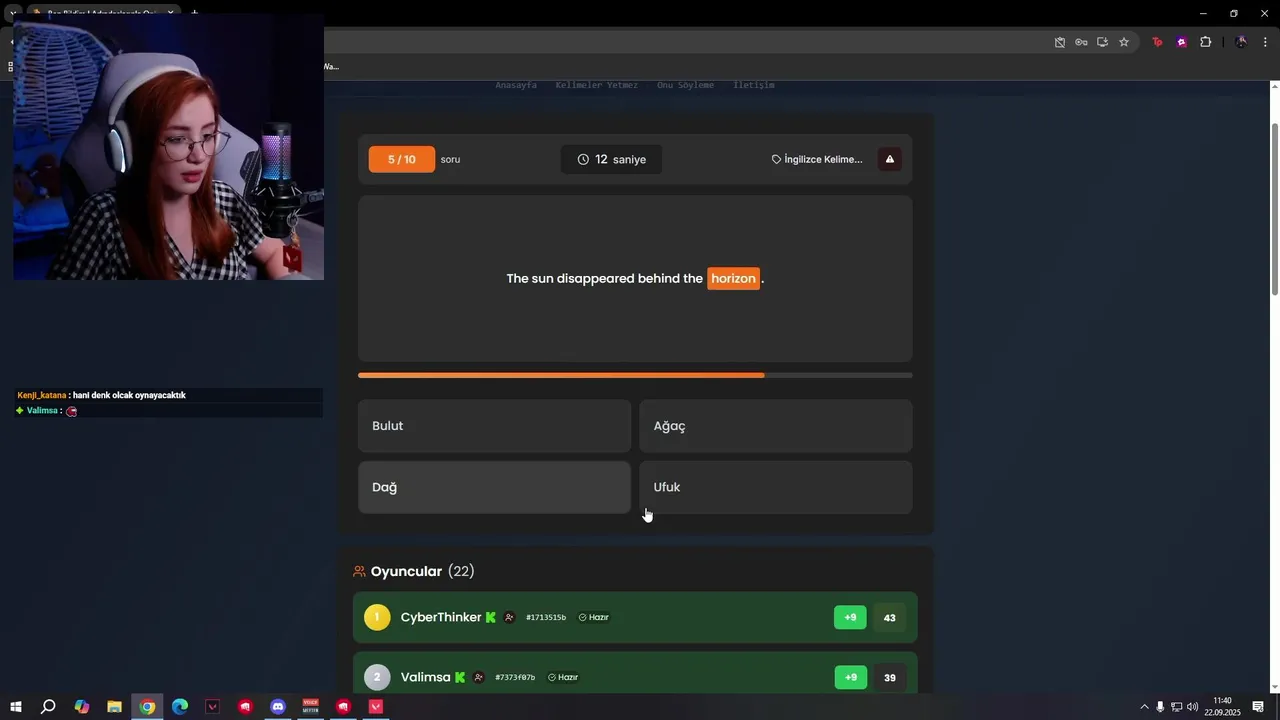
Task: Click player ID #7373f07b
Action: pyautogui.click(x=515, y=678)
